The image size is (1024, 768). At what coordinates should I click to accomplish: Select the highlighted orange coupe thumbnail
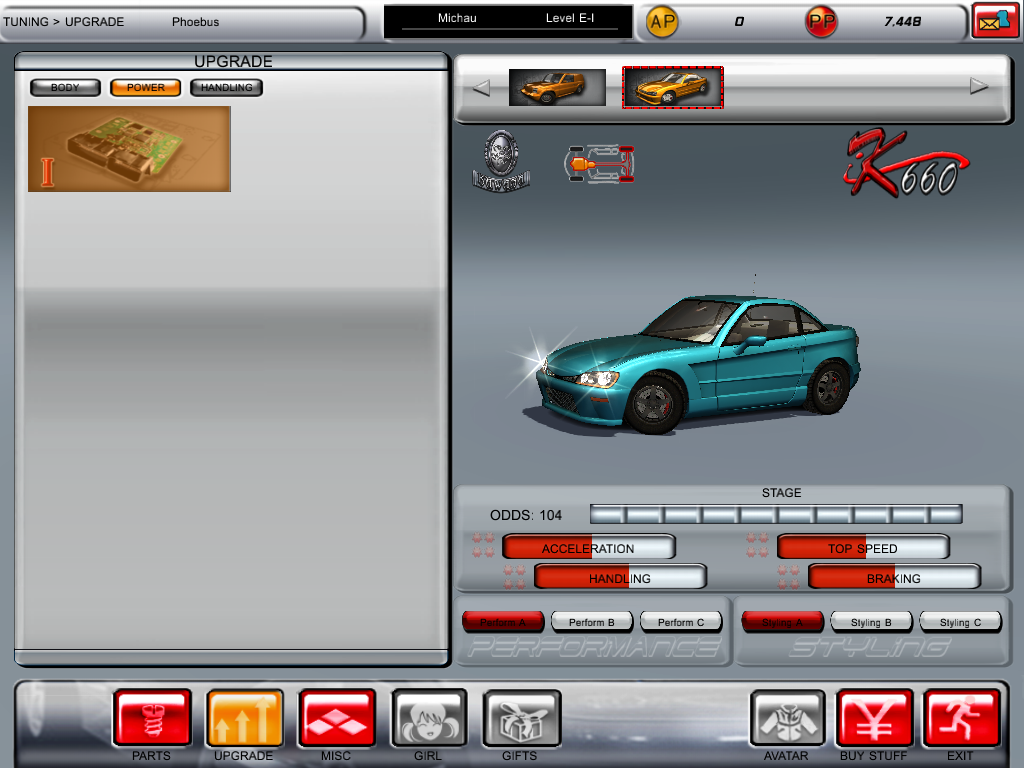673,88
